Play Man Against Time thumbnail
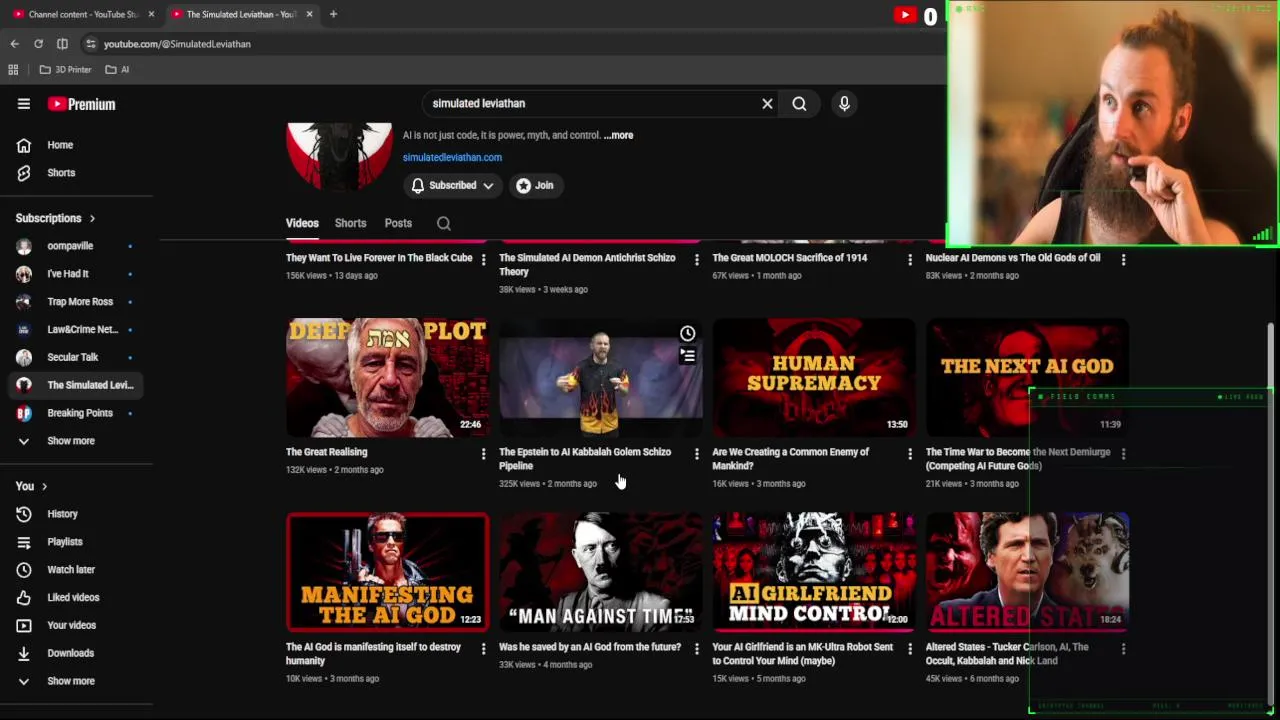 601,573
